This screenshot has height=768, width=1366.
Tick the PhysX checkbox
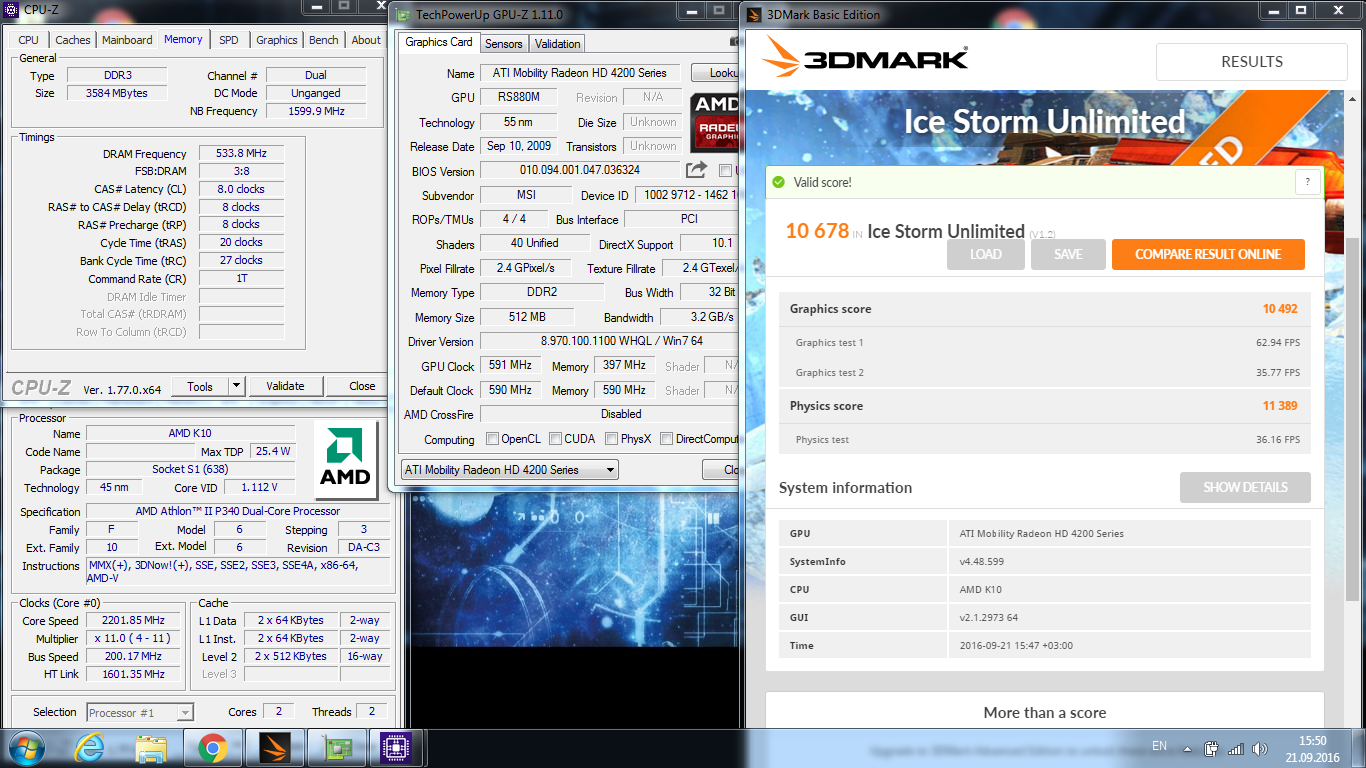point(611,439)
